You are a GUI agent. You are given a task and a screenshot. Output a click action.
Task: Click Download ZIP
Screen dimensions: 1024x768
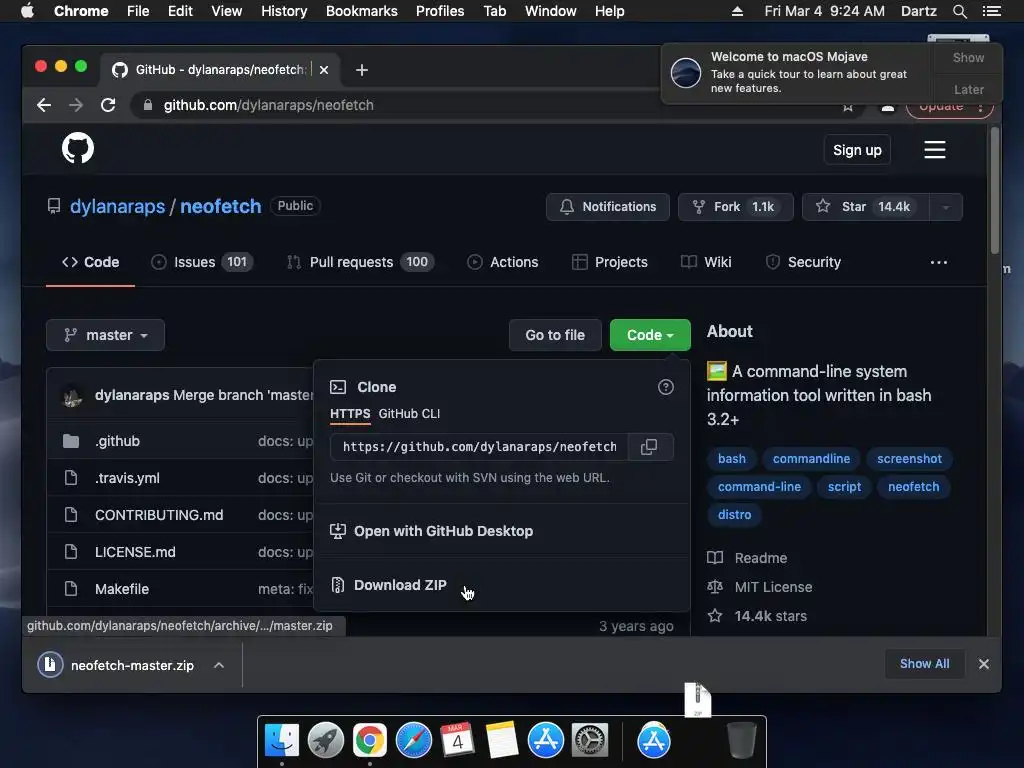pyautogui.click(x=400, y=585)
